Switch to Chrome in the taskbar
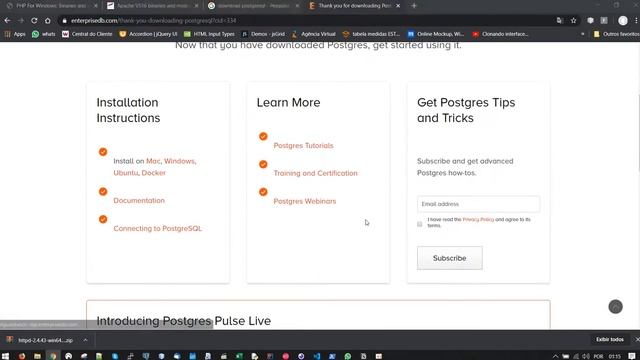 [x=53, y=356]
